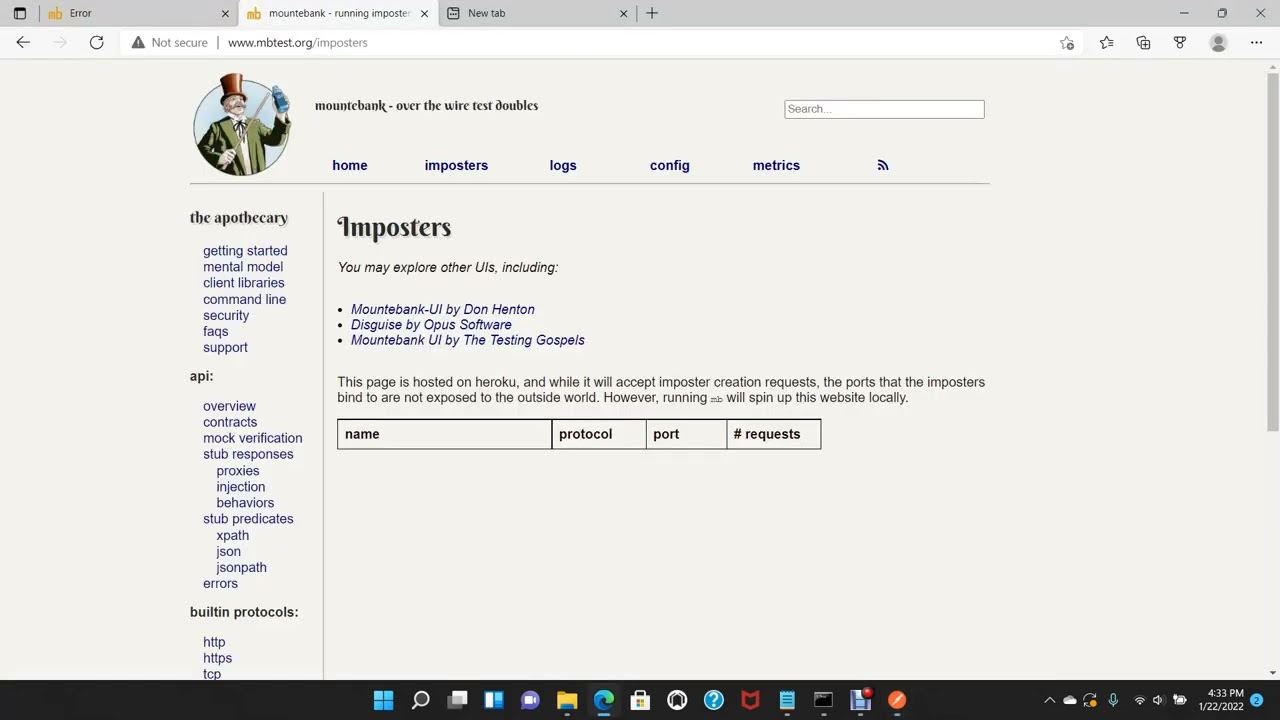The height and width of the screenshot is (720, 1280).
Task: Switch to the New tab tab
Action: [x=538, y=13]
